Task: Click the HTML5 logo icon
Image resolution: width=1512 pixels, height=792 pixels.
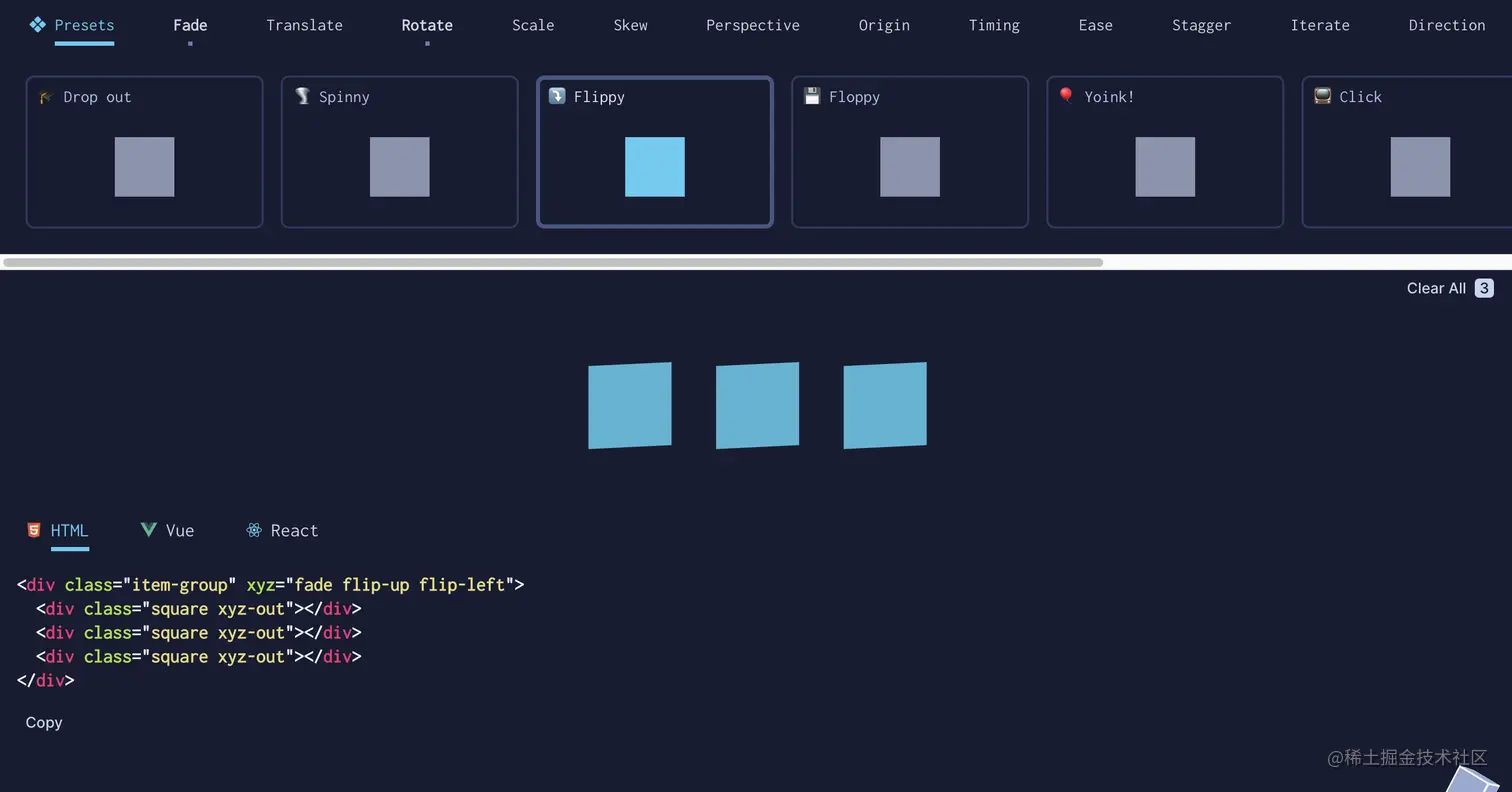Action: 34,530
